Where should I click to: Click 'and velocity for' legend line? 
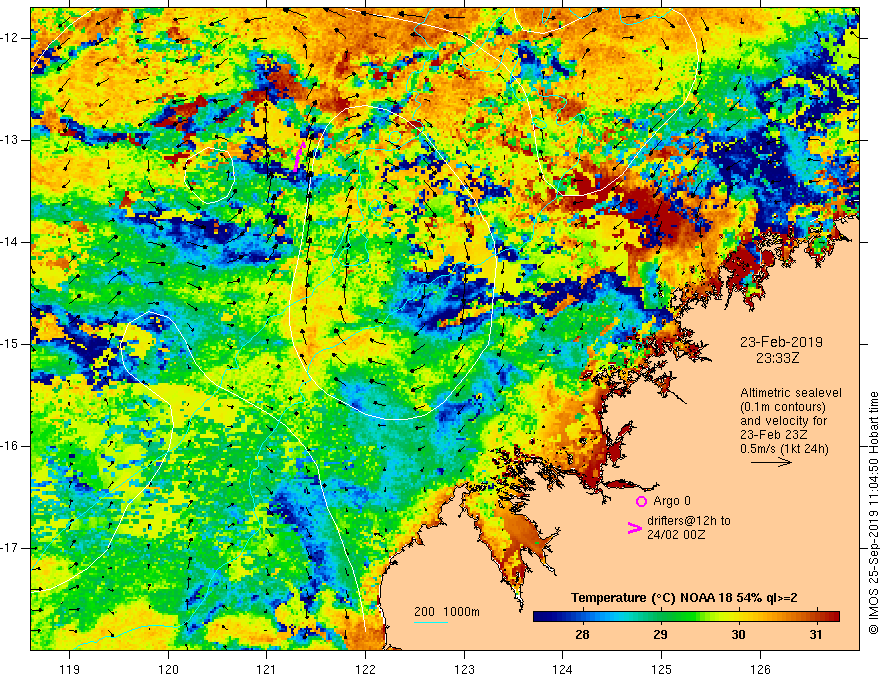tap(783, 421)
